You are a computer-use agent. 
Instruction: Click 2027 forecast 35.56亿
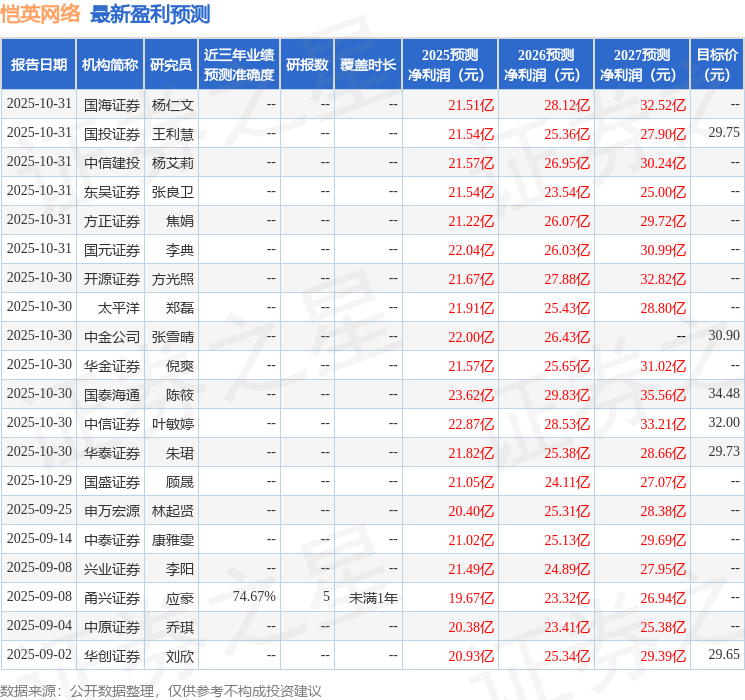tap(663, 395)
